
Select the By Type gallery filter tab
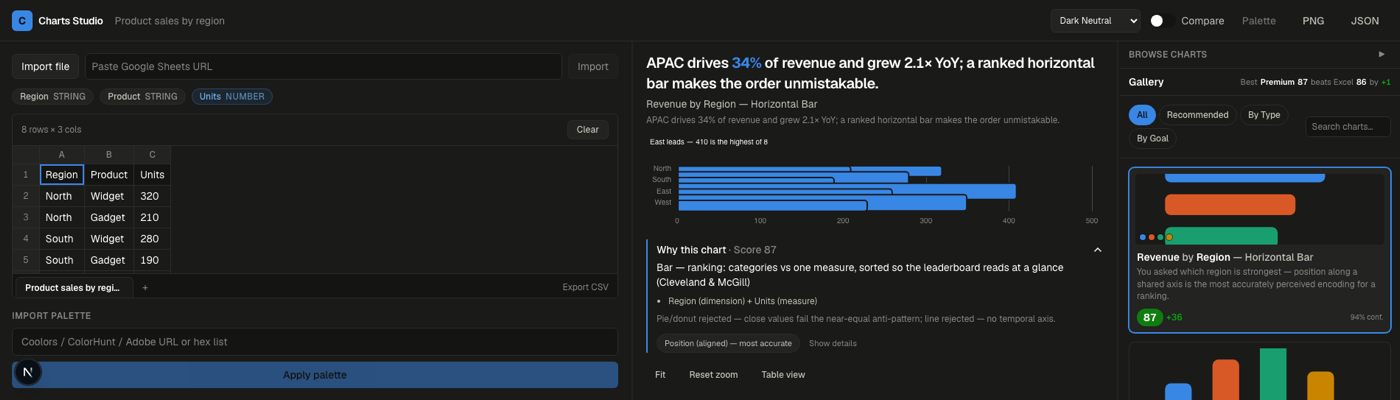[1264, 115]
